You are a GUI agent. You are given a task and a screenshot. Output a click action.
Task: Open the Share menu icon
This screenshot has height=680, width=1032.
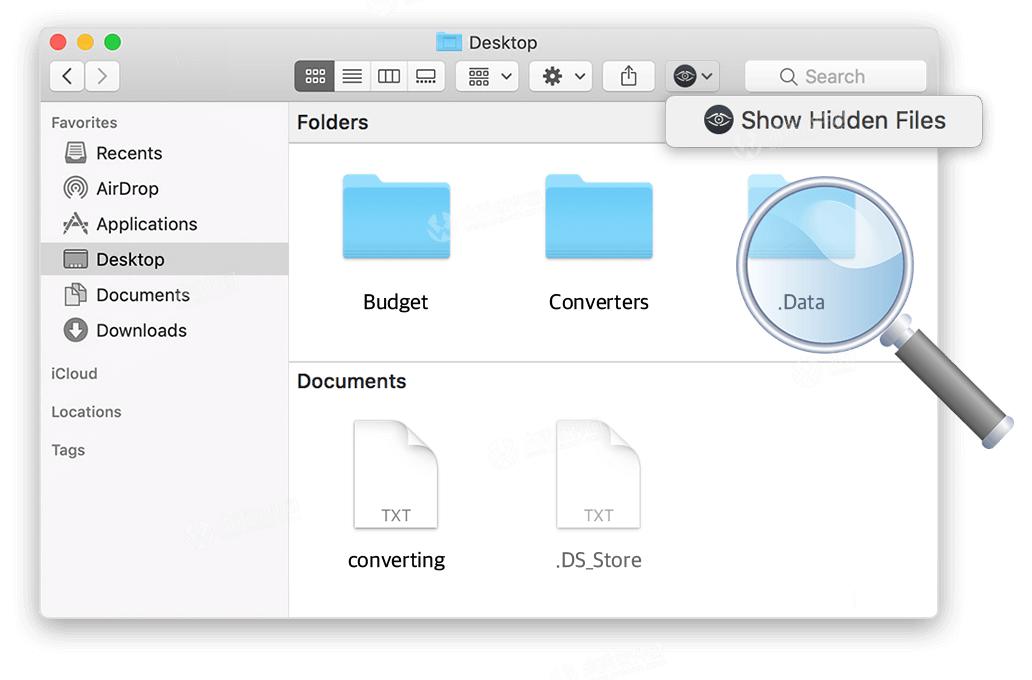[x=628, y=76]
